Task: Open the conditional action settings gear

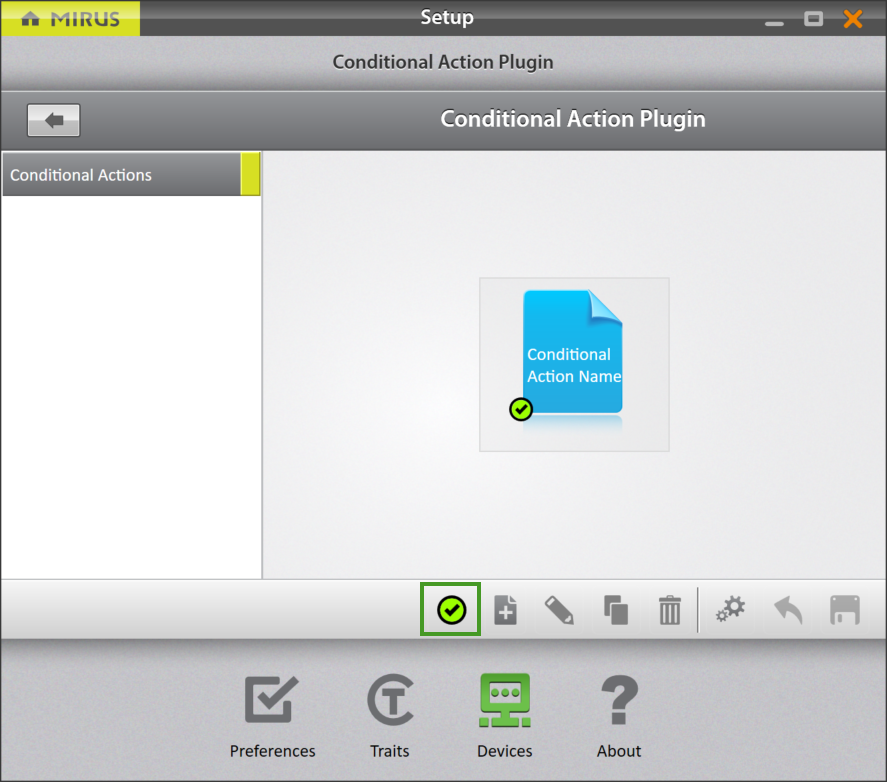Action: pyautogui.click(x=730, y=609)
